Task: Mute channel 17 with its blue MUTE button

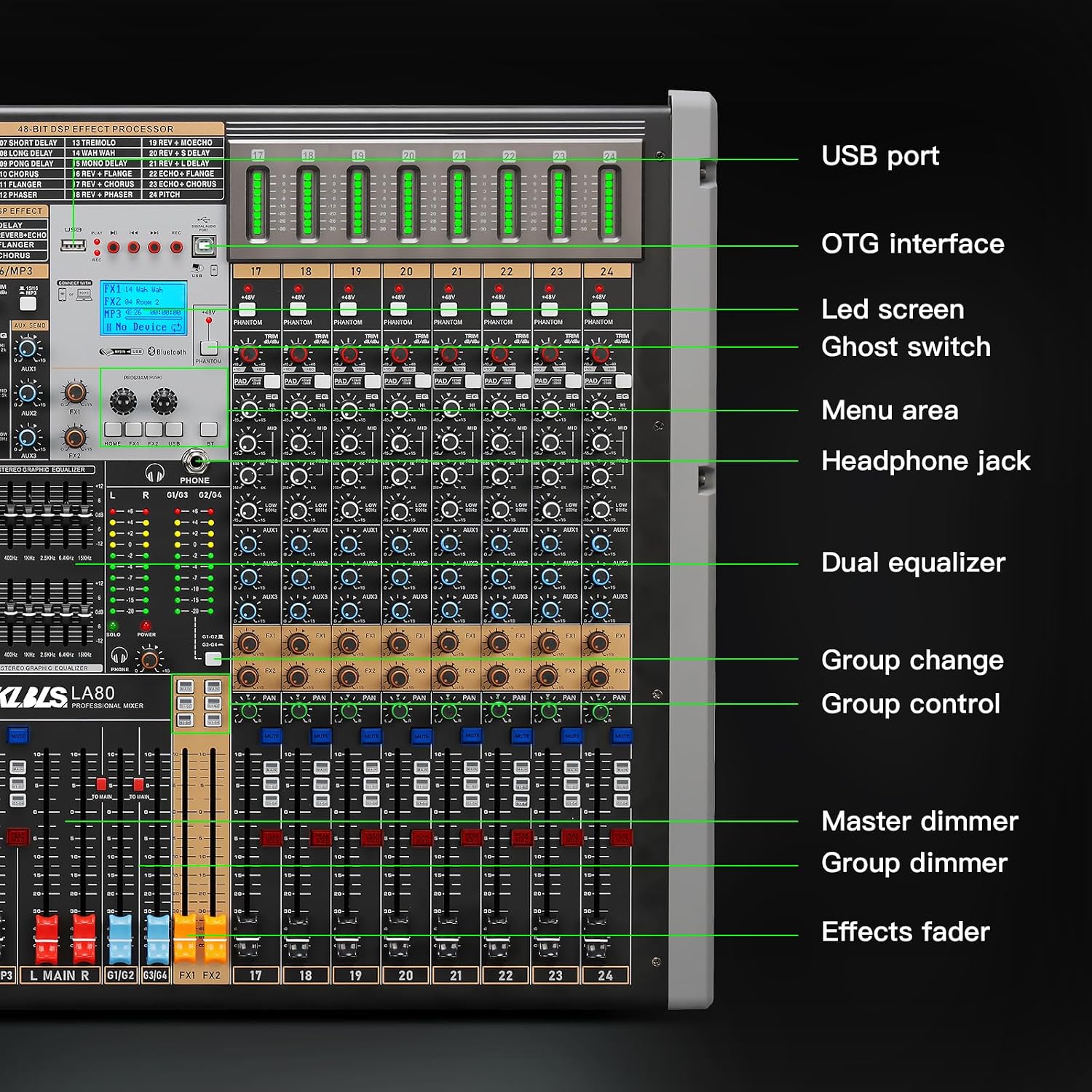Action: (x=271, y=735)
